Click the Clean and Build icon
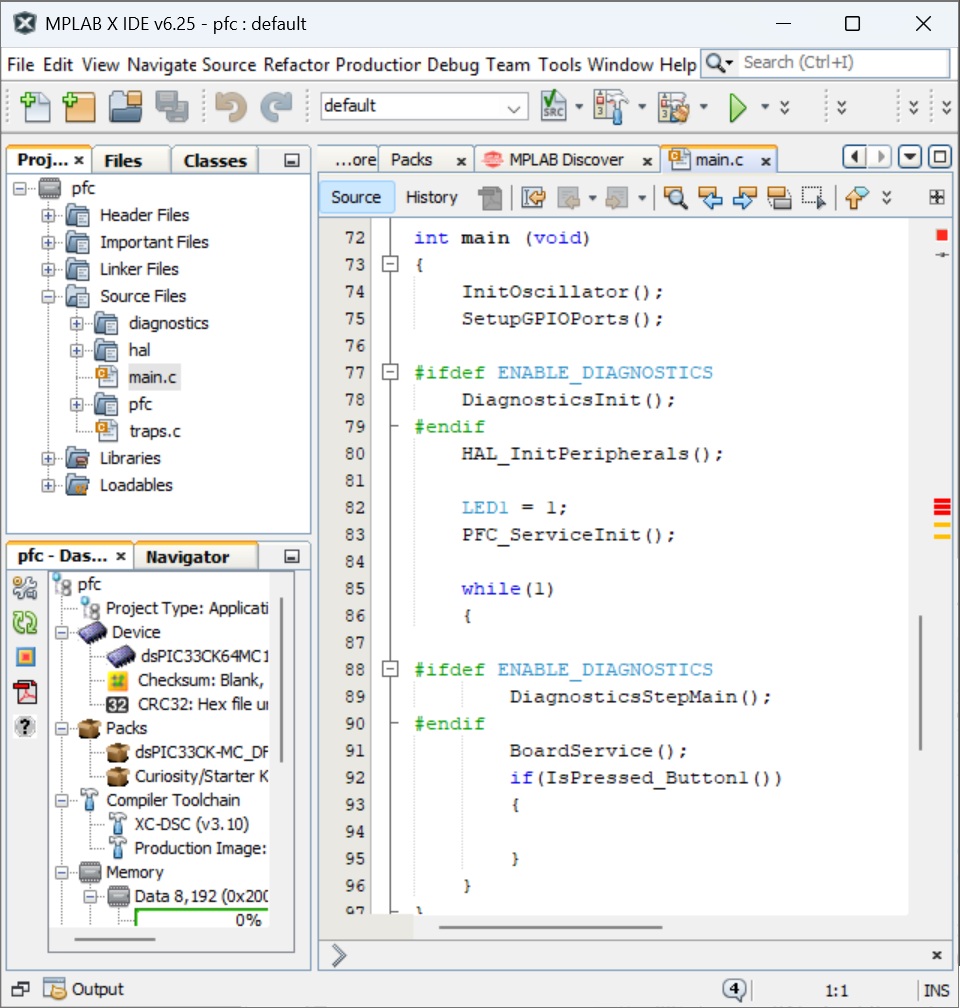This screenshot has width=960, height=1008. coord(673,106)
